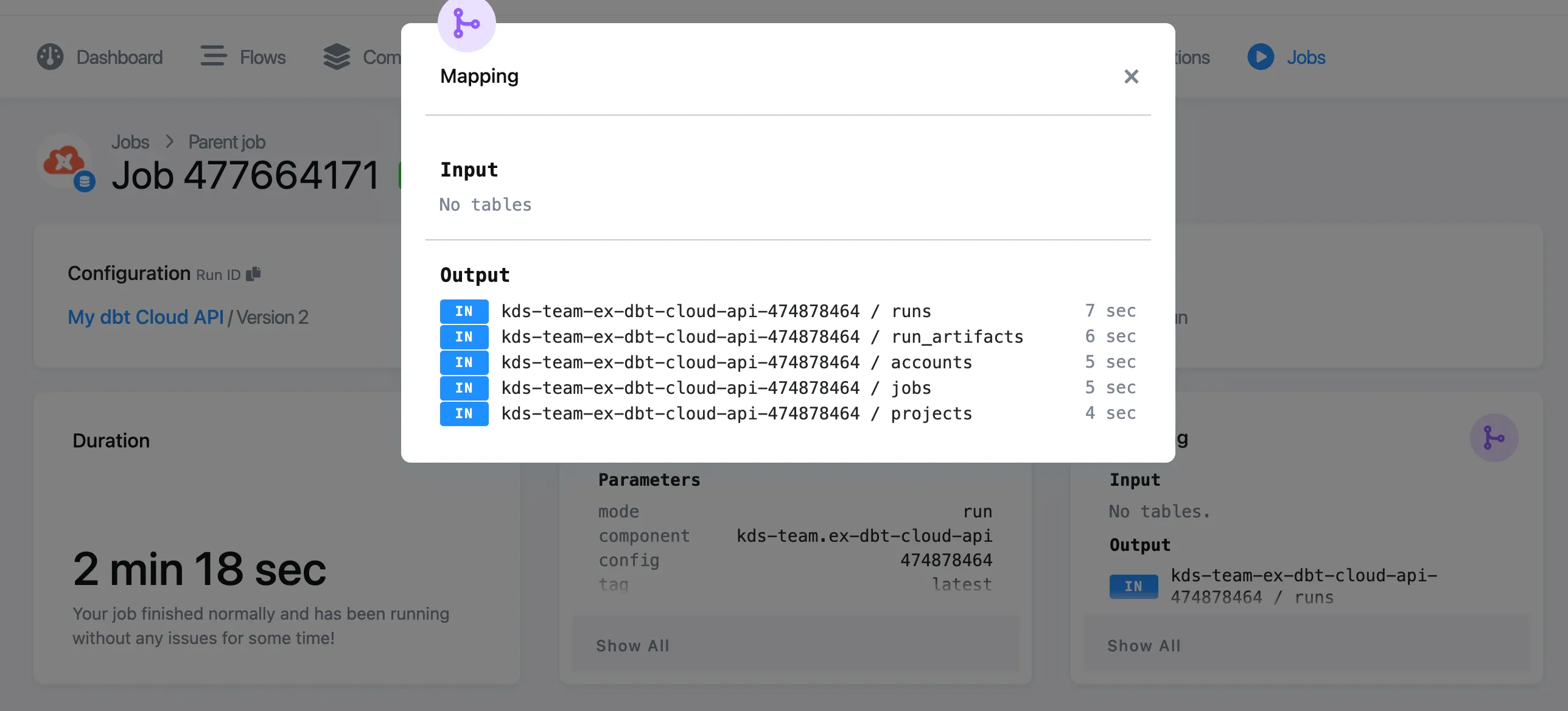This screenshot has width=1568, height=711.
Task: Click the Parent job breadcrumb link
Action: point(226,142)
